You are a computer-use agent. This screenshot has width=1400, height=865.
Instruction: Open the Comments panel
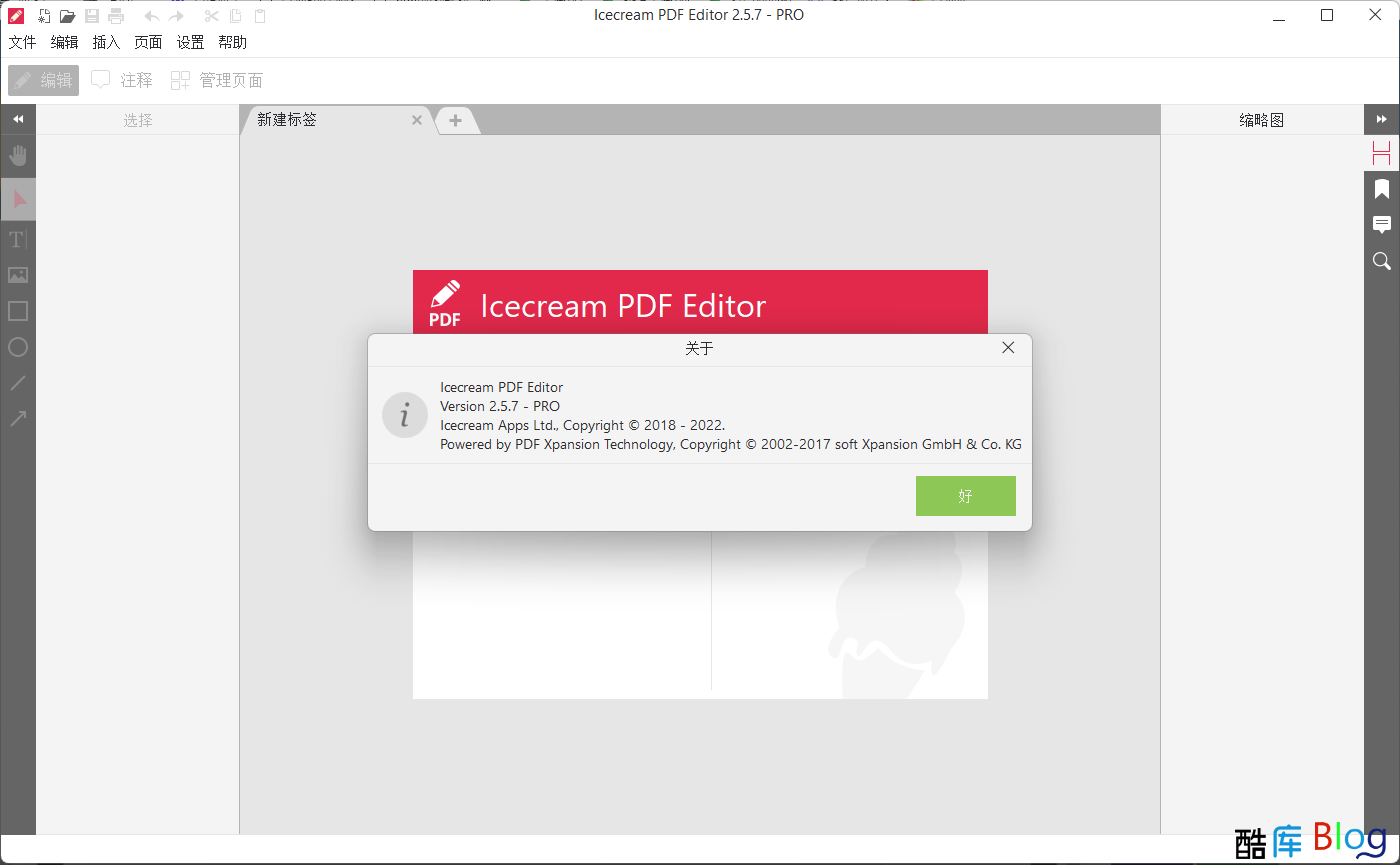pos(1382,224)
